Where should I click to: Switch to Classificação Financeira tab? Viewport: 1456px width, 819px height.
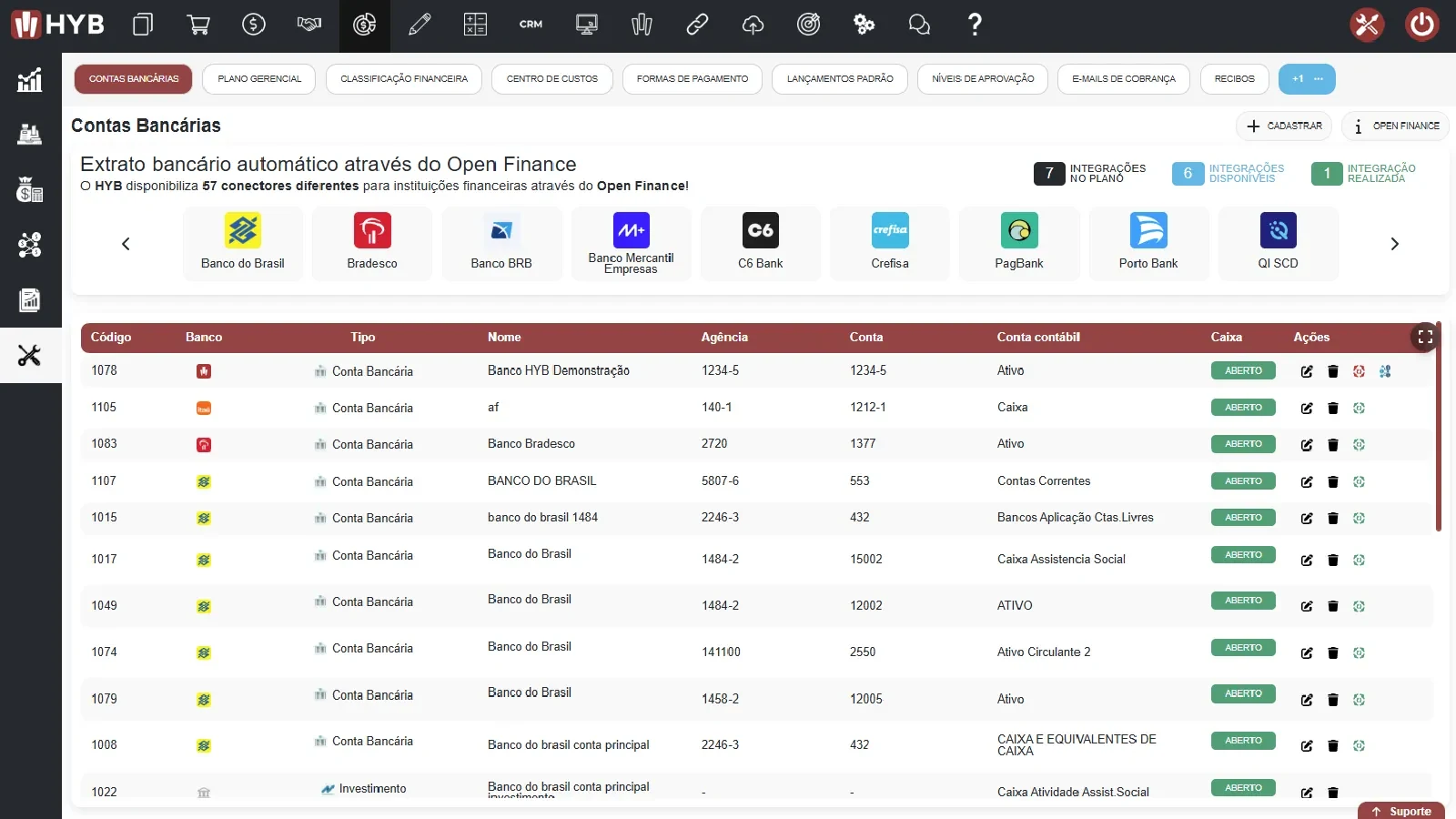click(404, 79)
